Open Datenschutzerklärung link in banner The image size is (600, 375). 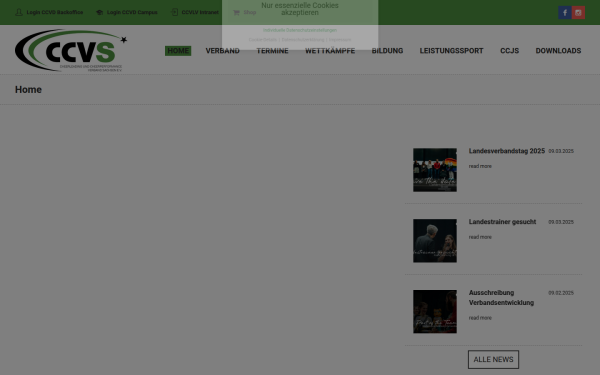click(x=303, y=39)
